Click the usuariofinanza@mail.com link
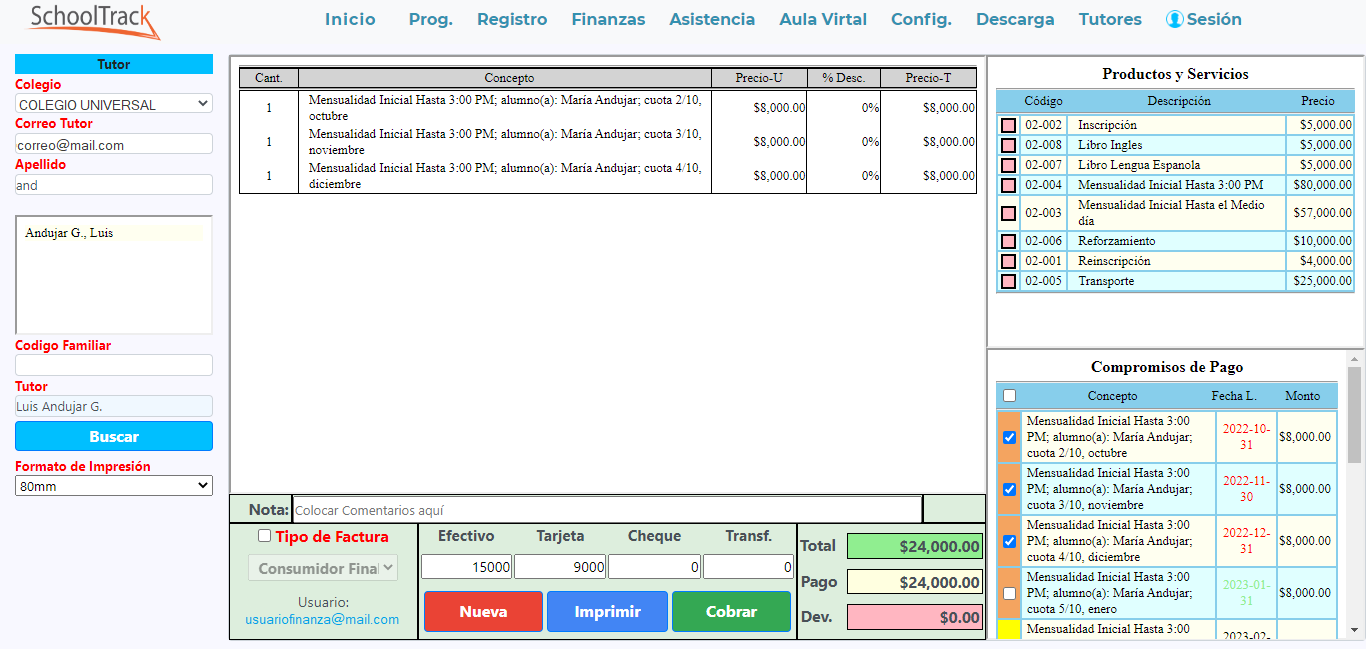This screenshot has width=1366, height=649. (x=322, y=619)
